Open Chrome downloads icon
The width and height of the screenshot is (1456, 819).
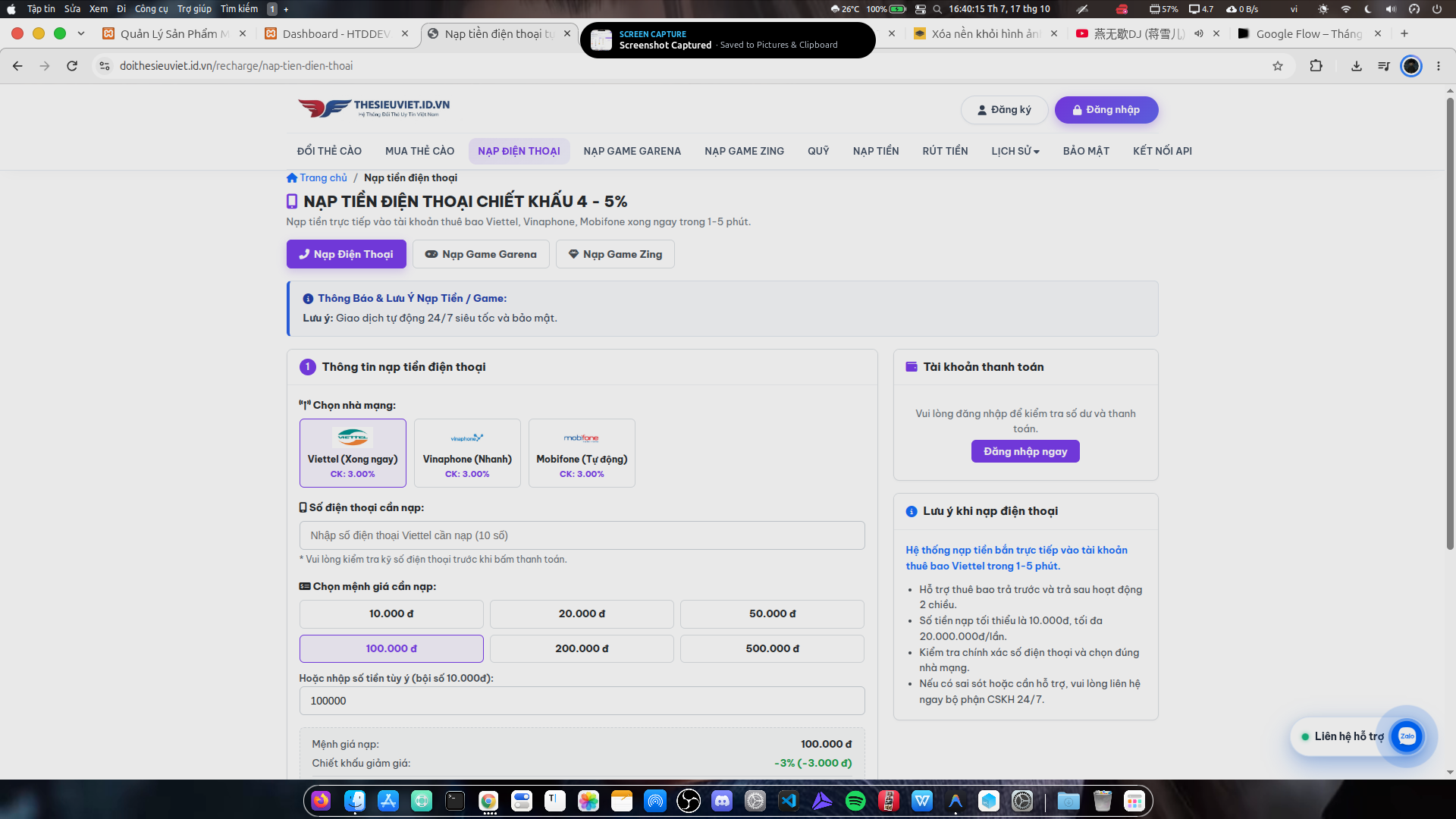pyautogui.click(x=1357, y=66)
